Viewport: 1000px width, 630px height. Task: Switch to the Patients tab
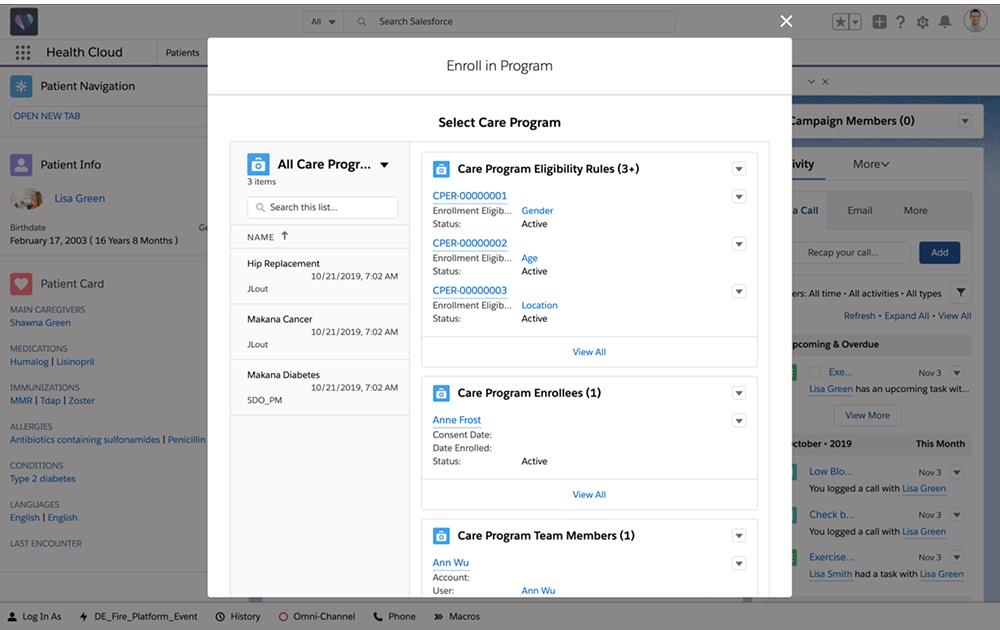(182, 53)
